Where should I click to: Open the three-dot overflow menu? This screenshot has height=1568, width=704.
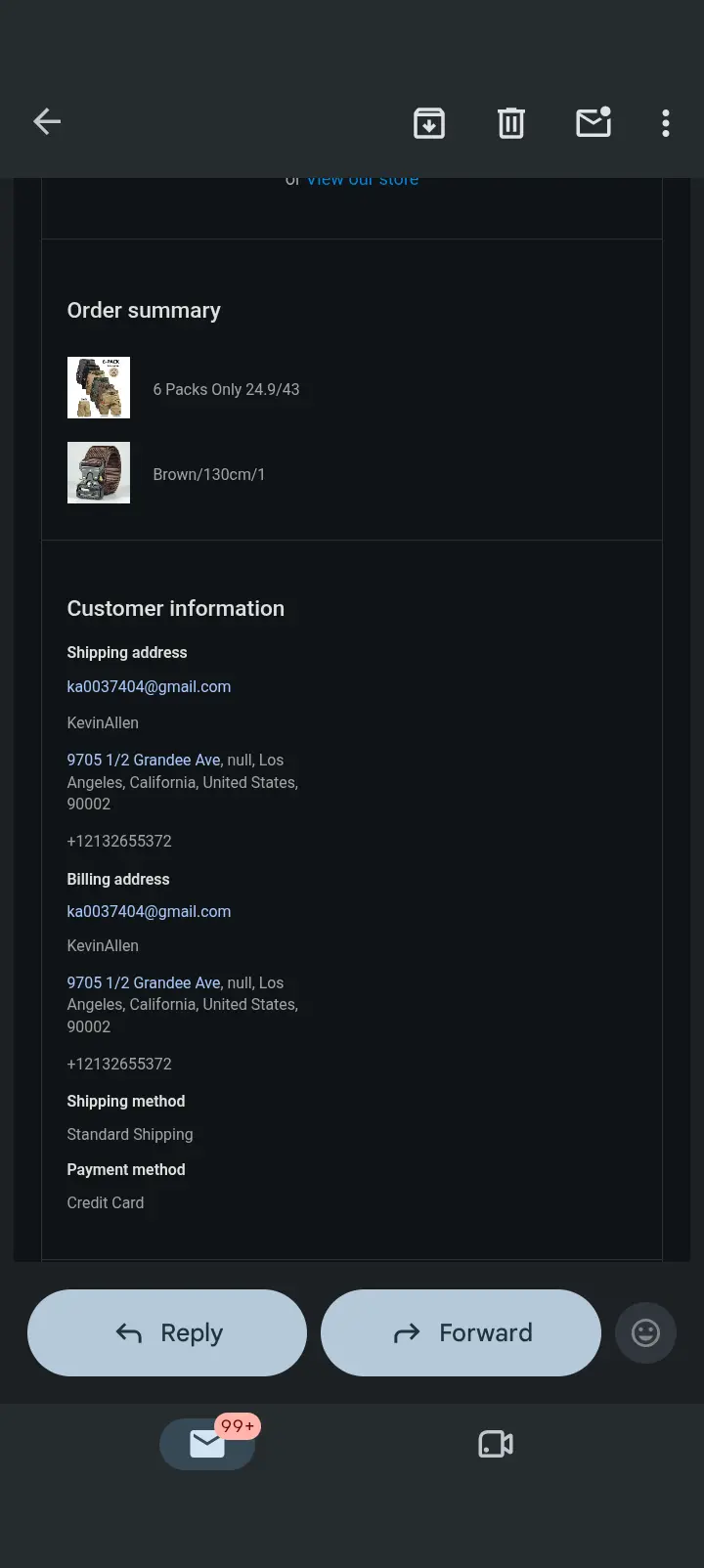[666, 123]
